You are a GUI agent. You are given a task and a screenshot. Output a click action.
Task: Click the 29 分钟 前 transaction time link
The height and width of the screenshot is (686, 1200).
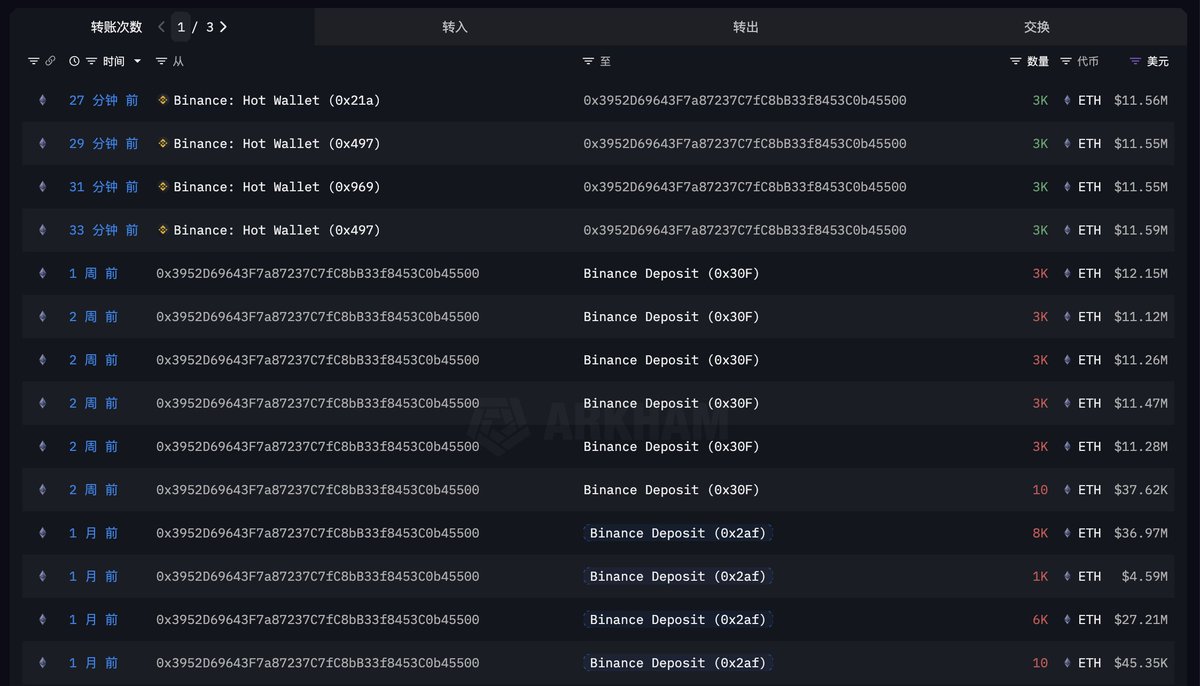pyautogui.click(x=104, y=144)
